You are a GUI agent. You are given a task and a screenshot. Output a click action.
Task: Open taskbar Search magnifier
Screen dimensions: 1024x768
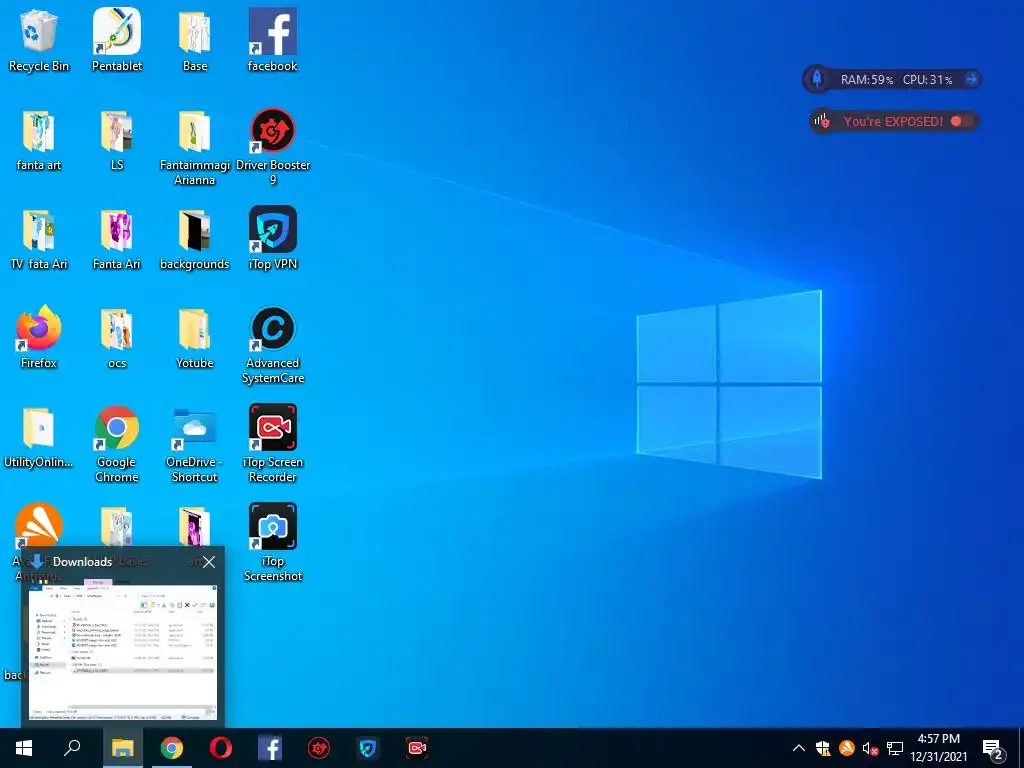click(x=72, y=748)
